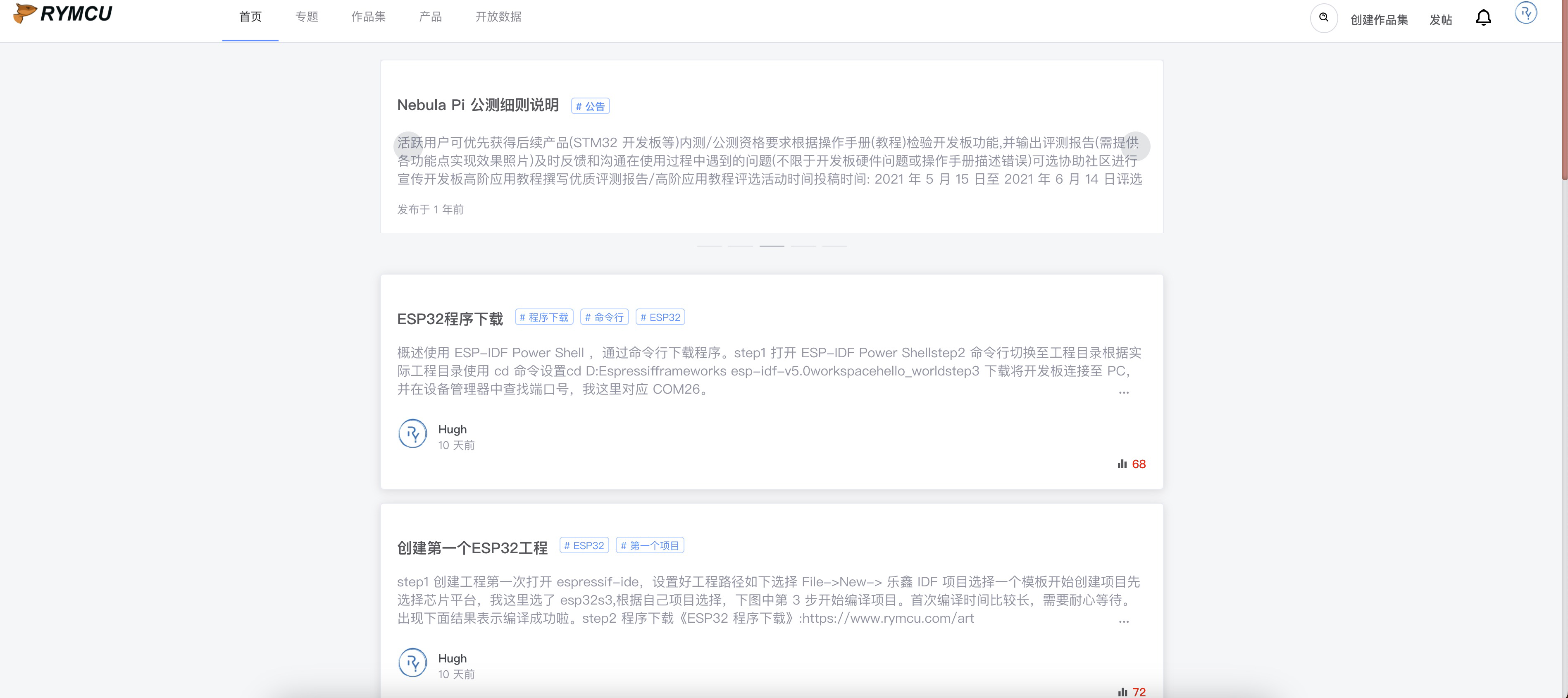Click previous carousel arrow on banner
The width and height of the screenshot is (1568, 698).
pos(408,146)
